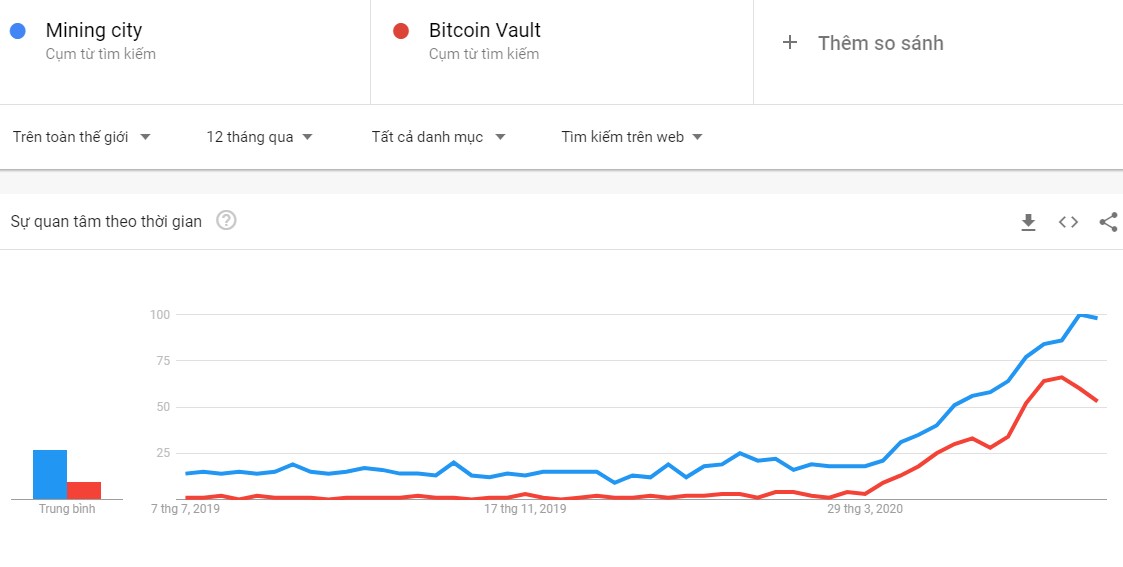
Task: Click the '29 thg 3, 2020' axis label
Action: tap(865, 510)
